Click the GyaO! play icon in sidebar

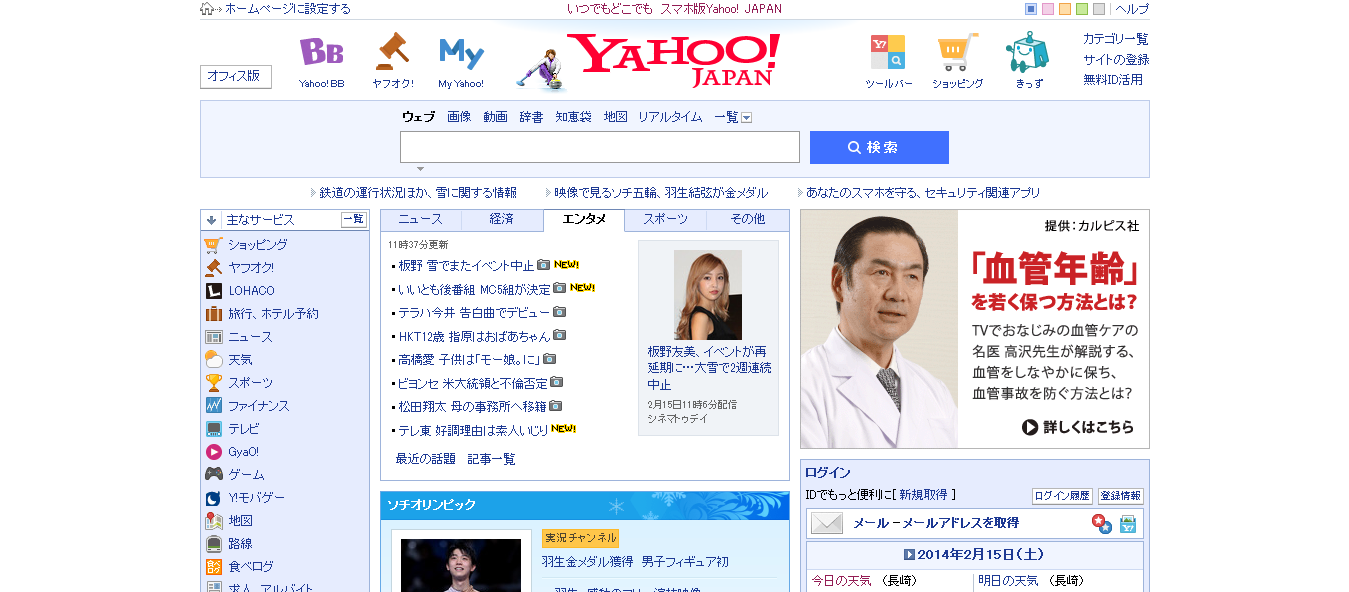(213, 452)
